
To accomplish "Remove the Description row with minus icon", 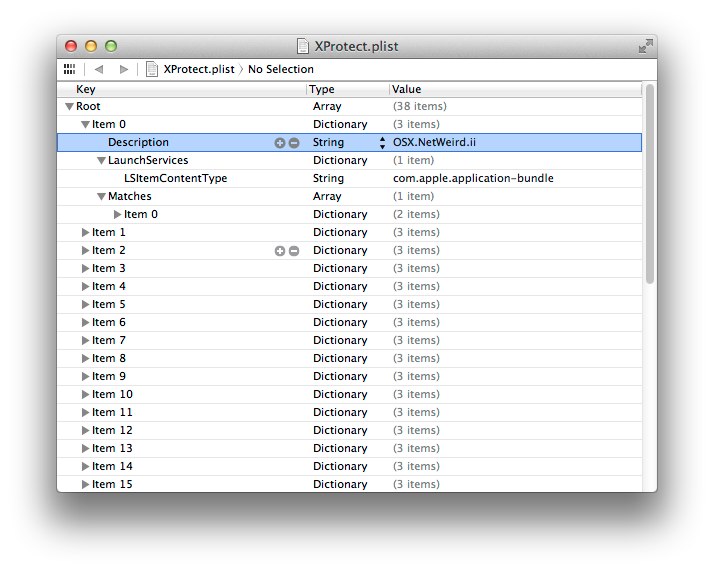I will coord(294,143).
